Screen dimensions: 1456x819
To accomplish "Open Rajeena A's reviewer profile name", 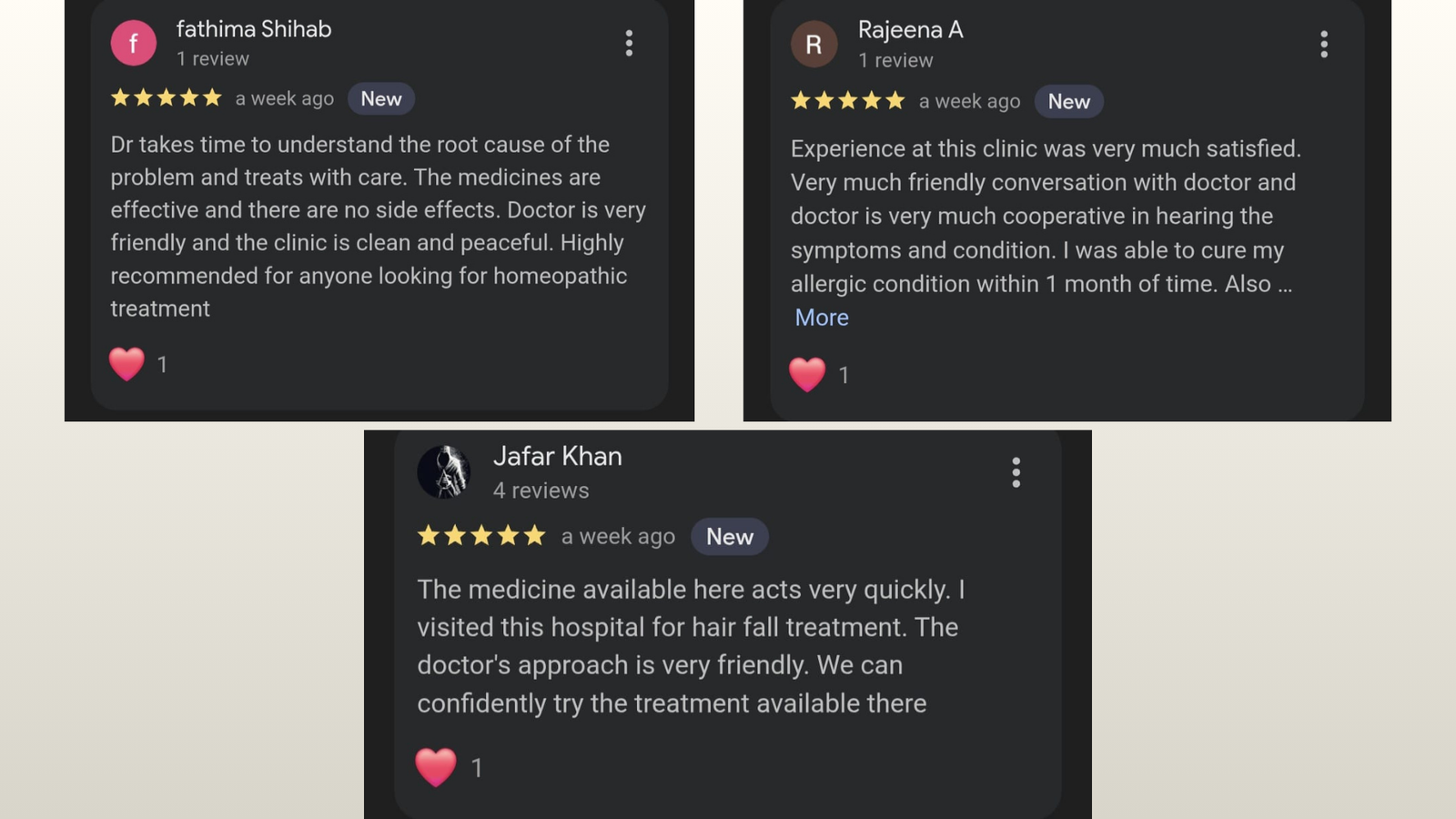I will tap(910, 30).
